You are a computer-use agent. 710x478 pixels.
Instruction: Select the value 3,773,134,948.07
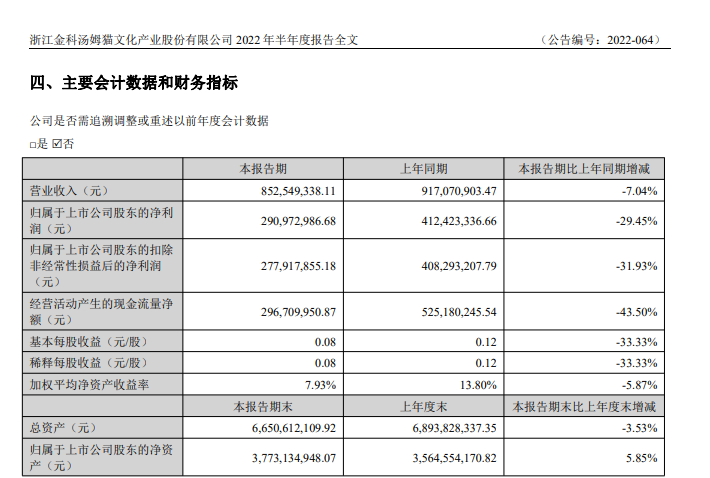(294, 458)
